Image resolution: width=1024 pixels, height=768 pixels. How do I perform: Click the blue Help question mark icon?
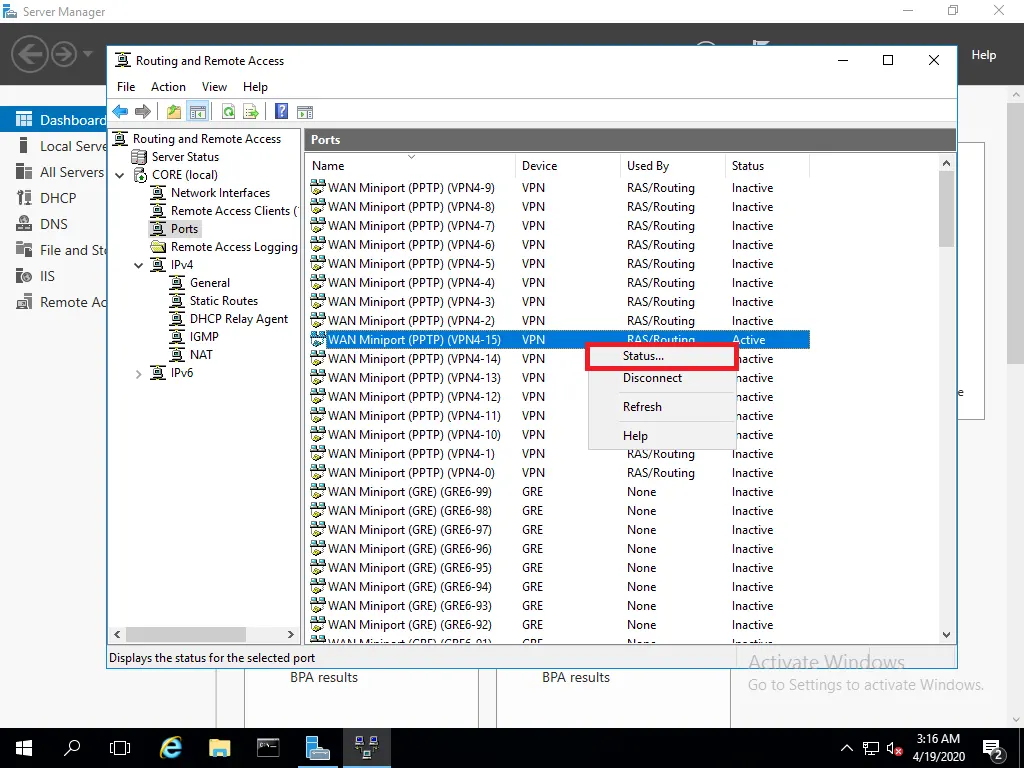coord(281,112)
